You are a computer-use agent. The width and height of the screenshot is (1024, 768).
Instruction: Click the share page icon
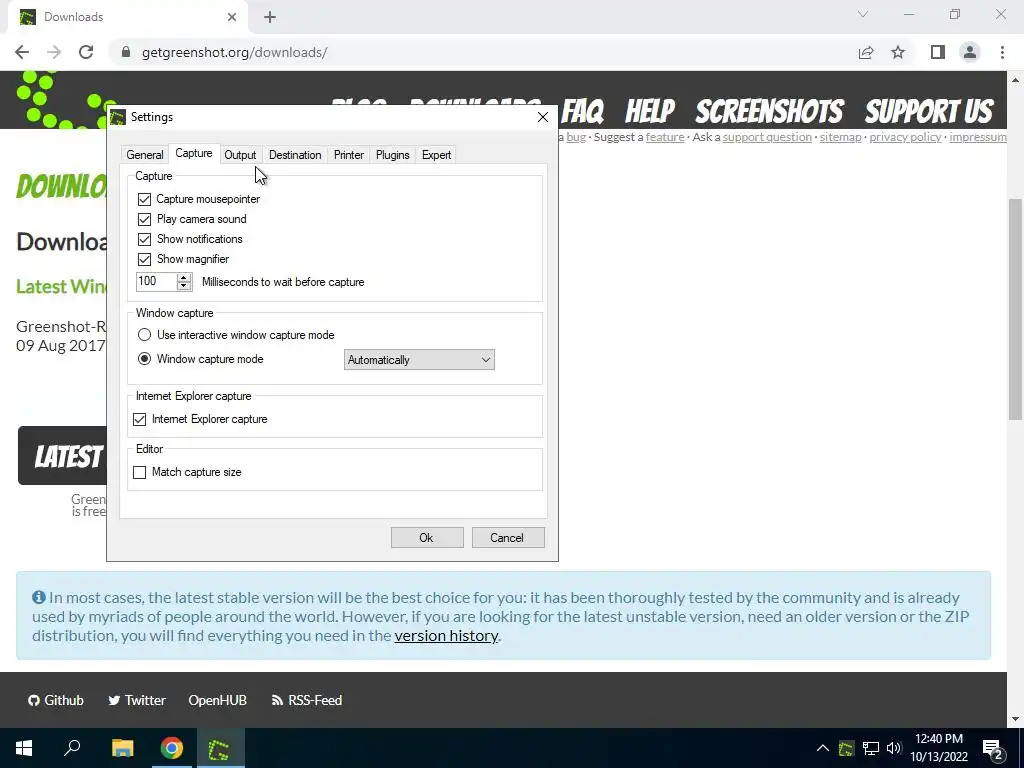(866, 52)
